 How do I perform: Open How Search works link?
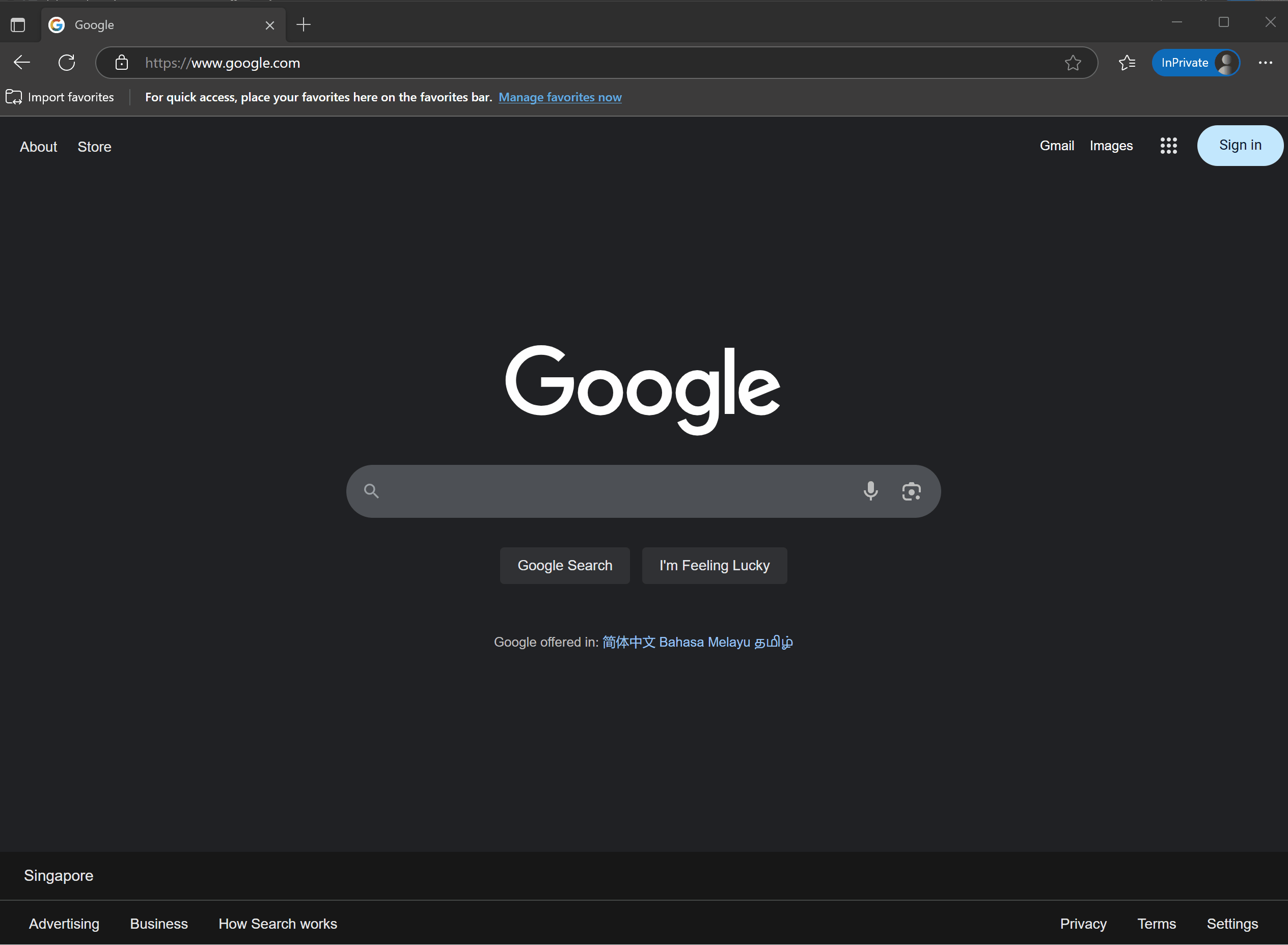coord(278,923)
